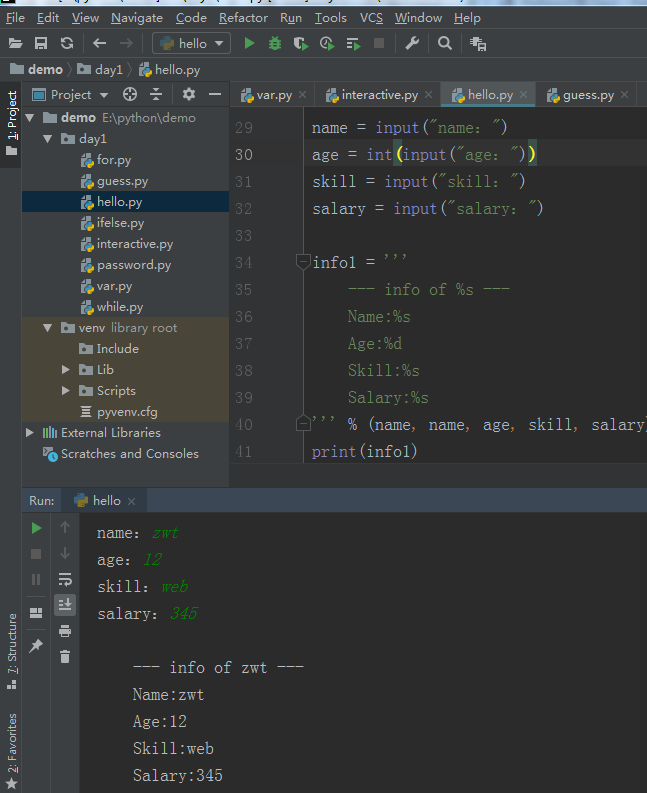The image size is (647, 793).
Task: Toggle scroll to end in Run console
Action: pyautogui.click(x=65, y=605)
